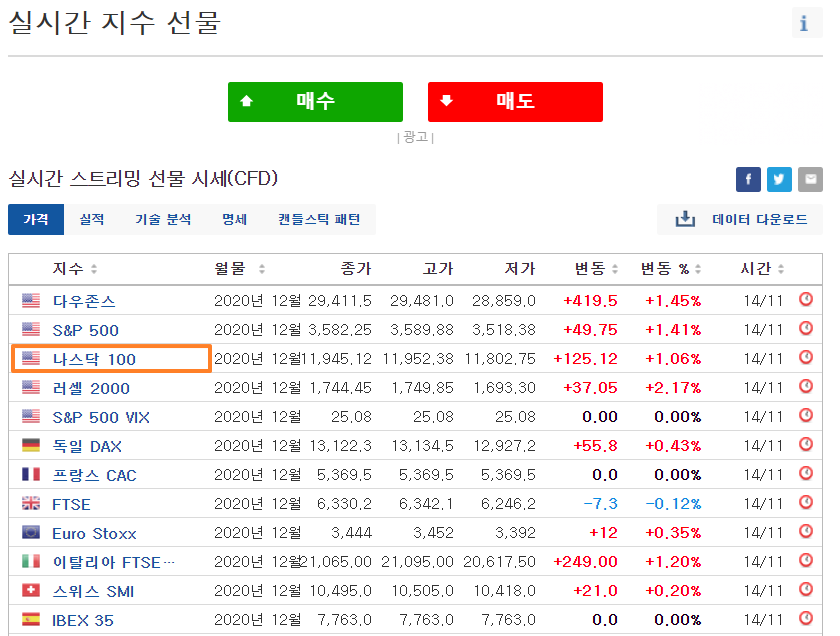Viewport: 840px width, 636px height.
Task: Click the -0.12% change value for FTSE
Action: [x=673, y=504]
